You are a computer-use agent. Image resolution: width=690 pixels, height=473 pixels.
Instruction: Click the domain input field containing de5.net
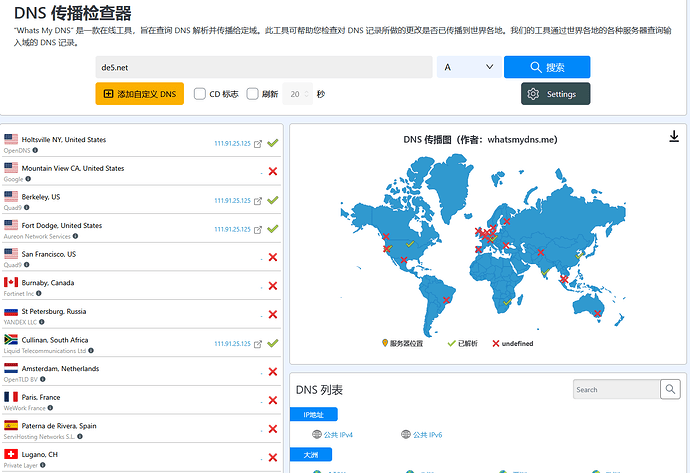coord(264,67)
